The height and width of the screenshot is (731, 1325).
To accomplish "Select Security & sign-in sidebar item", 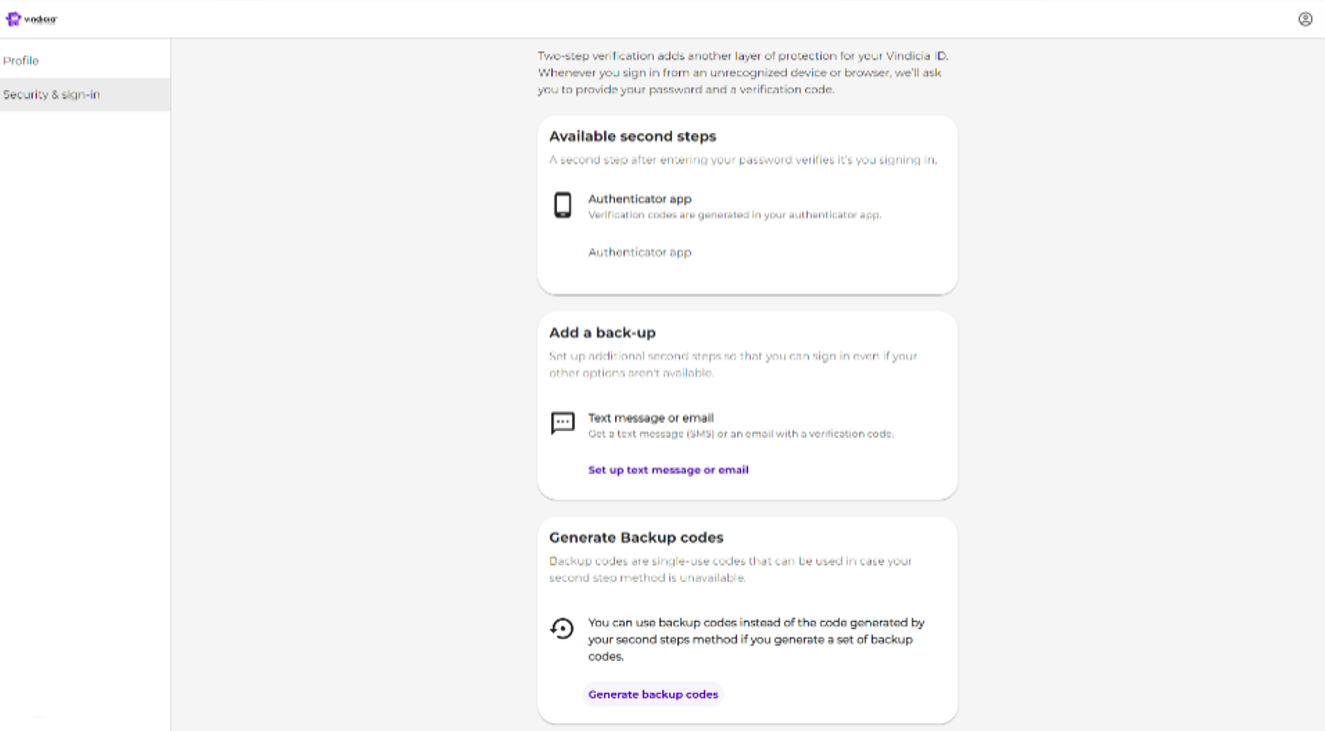I will click(x=52, y=95).
